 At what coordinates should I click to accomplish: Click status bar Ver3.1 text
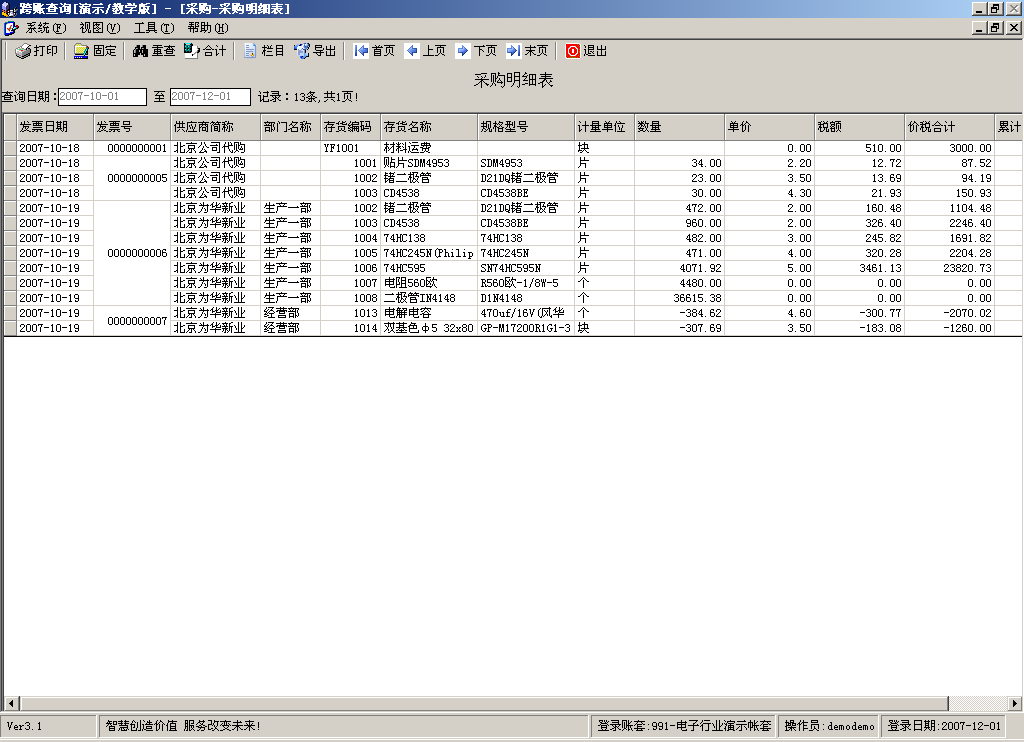(x=24, y=726)
